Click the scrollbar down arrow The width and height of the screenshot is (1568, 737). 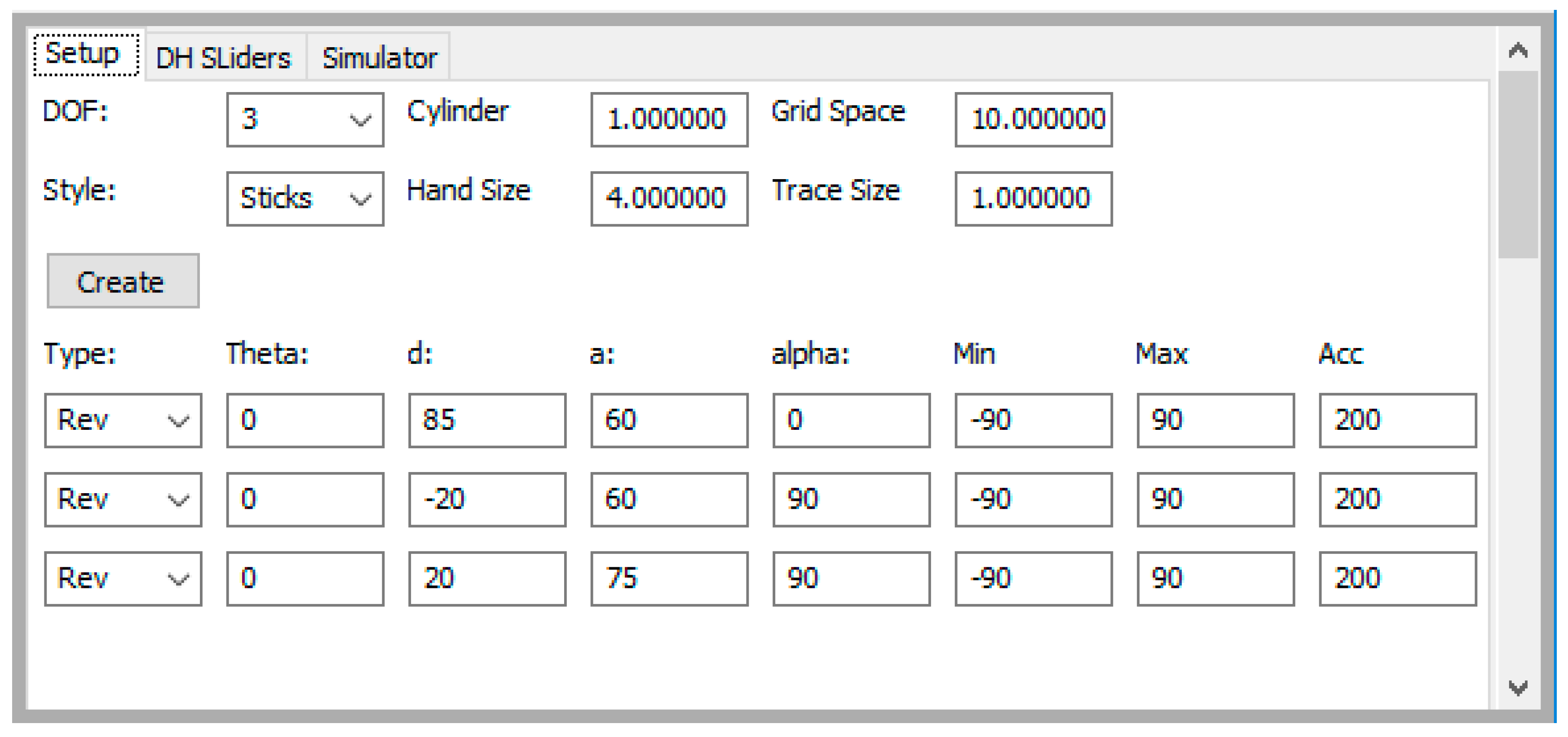point(1518,688)
